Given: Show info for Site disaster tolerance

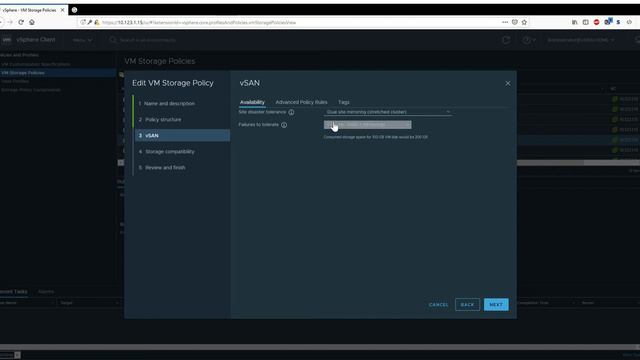Looking at the screenshot, I should pyautogui.click(x=291, y=112).
